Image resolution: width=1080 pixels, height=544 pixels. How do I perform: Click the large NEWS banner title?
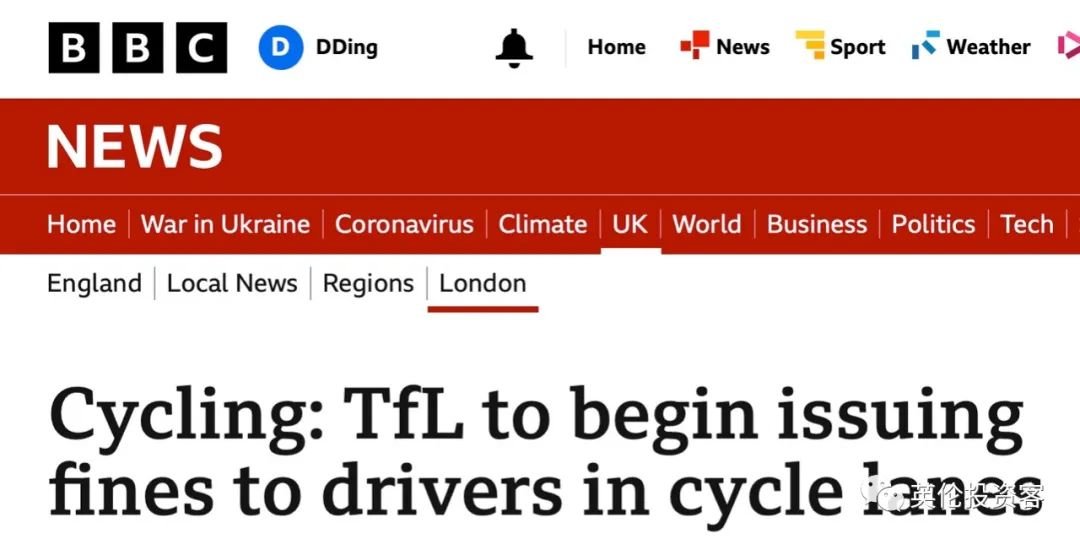(134, 147)
